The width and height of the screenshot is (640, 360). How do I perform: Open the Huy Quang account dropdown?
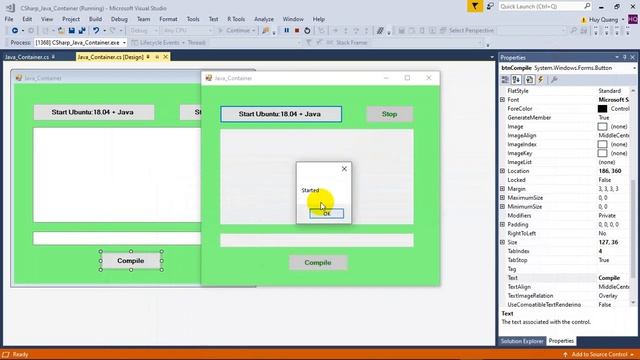623,20
